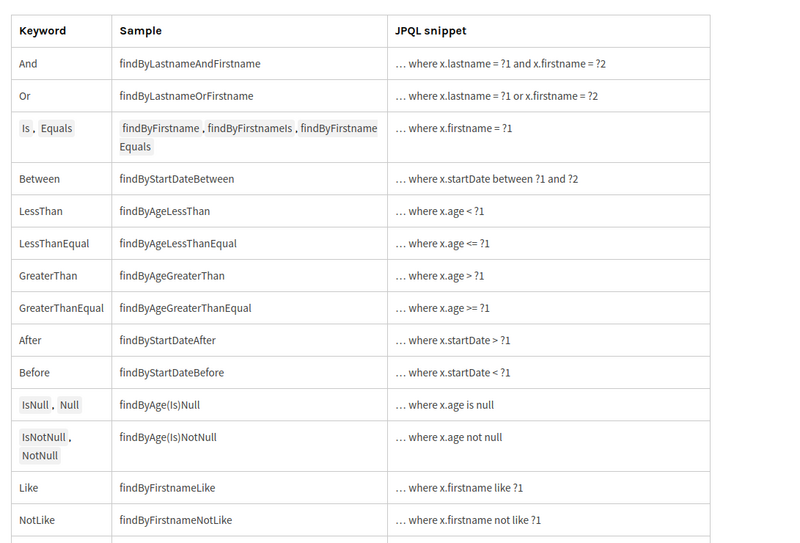This screenshot has height=543, width=800.
Task: Click the findByStartDateBetween sample
Action: (177, 180)
